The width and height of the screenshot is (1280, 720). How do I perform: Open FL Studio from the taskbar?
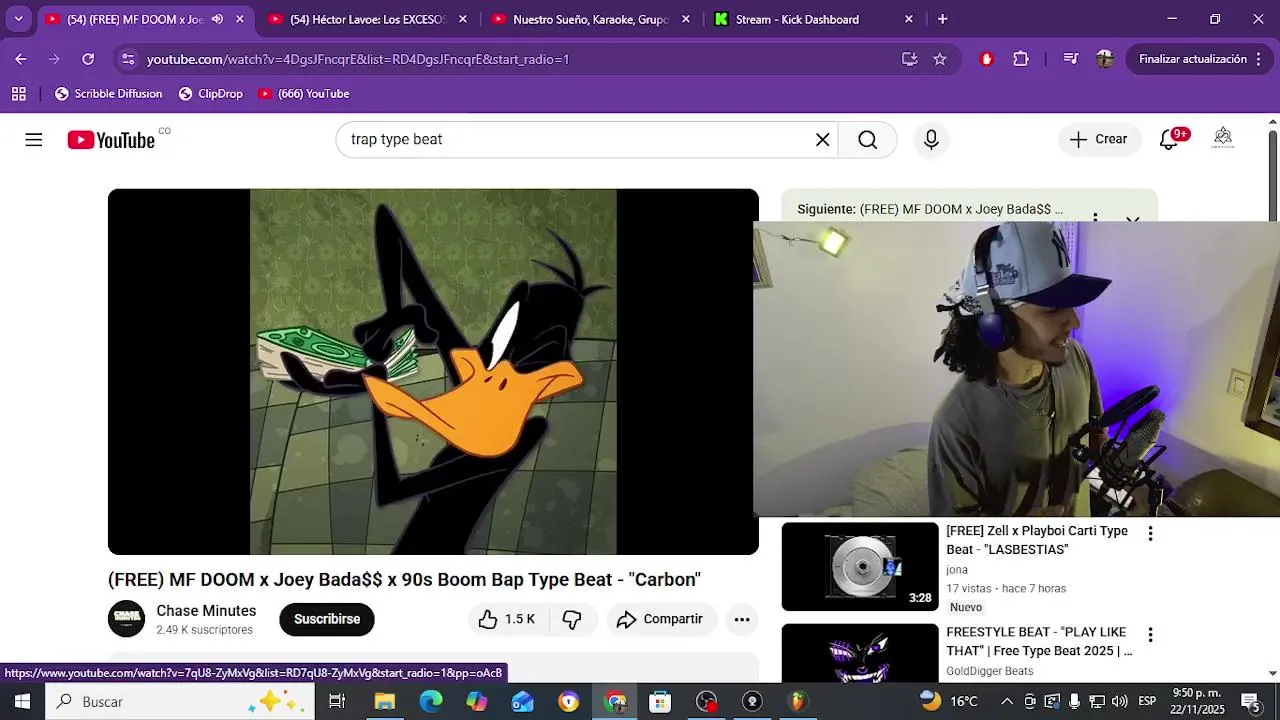pos(797,701)
